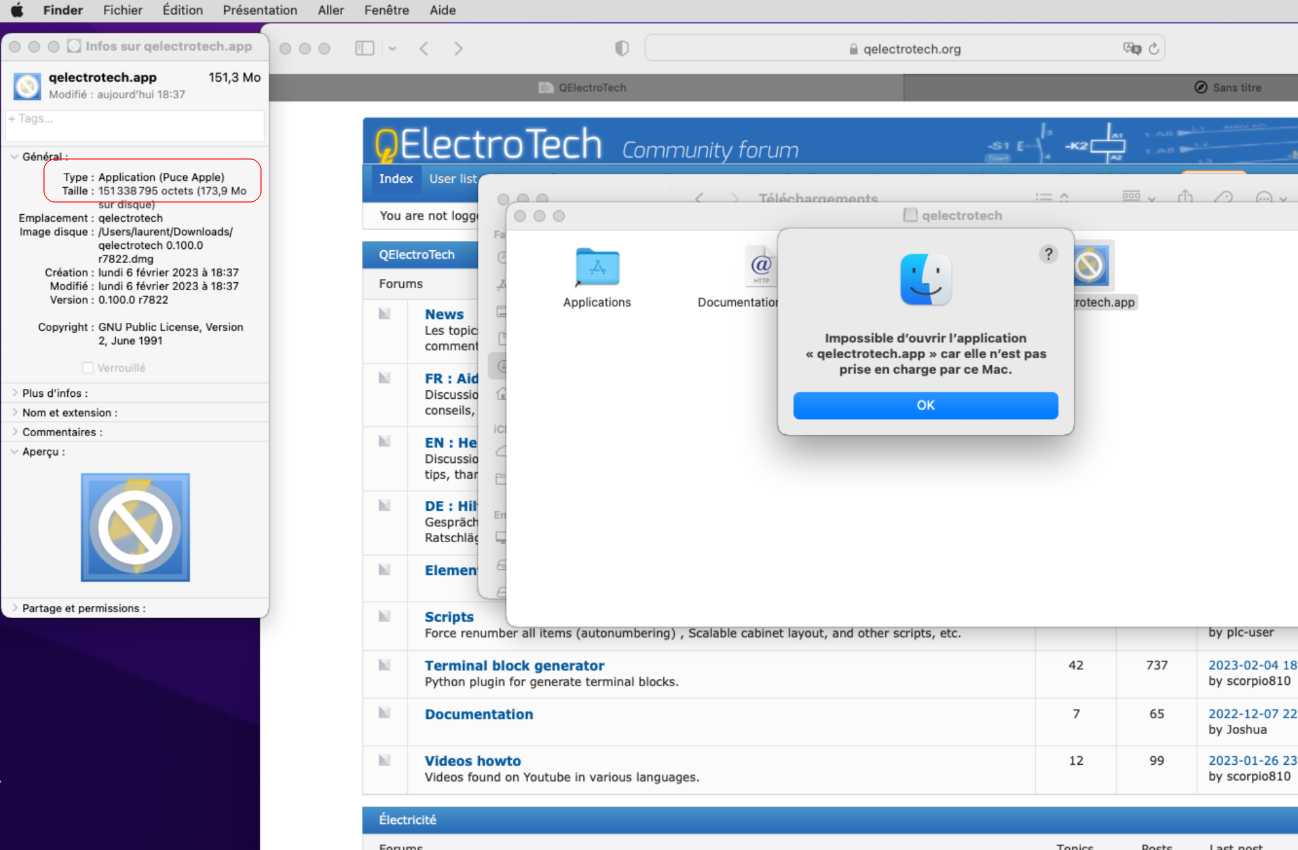
Task: Open the Scripts forum link
Action: pyautogui.click(x=449, y=617)
